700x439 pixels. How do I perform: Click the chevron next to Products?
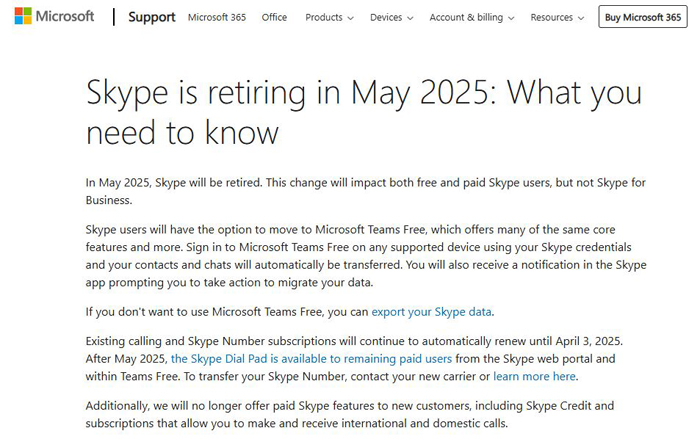pos(350,18)
